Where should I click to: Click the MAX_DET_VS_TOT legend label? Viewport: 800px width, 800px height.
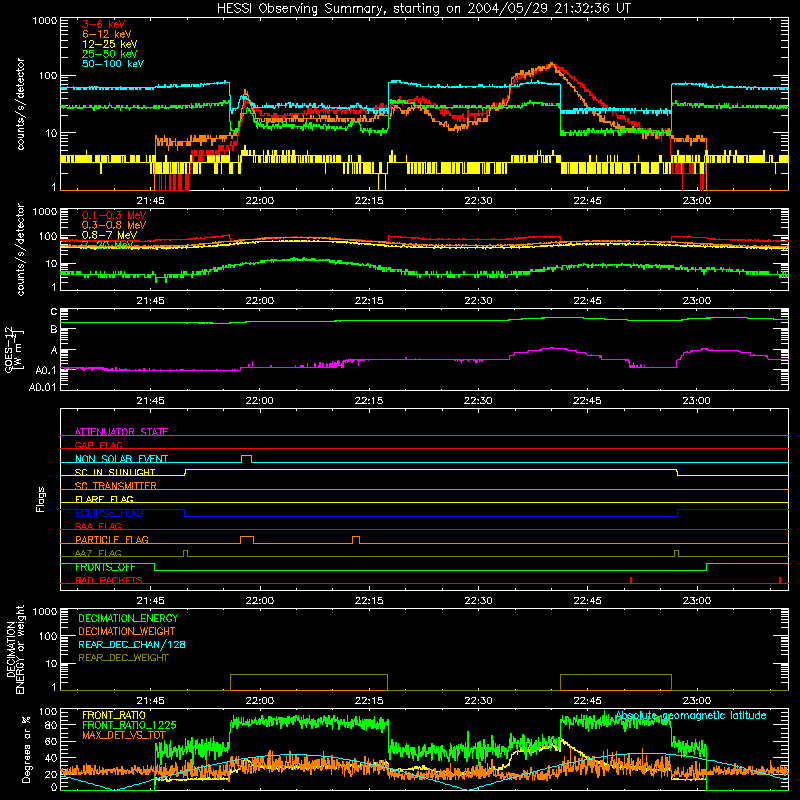pyautogui.click(x=124, y=735)
